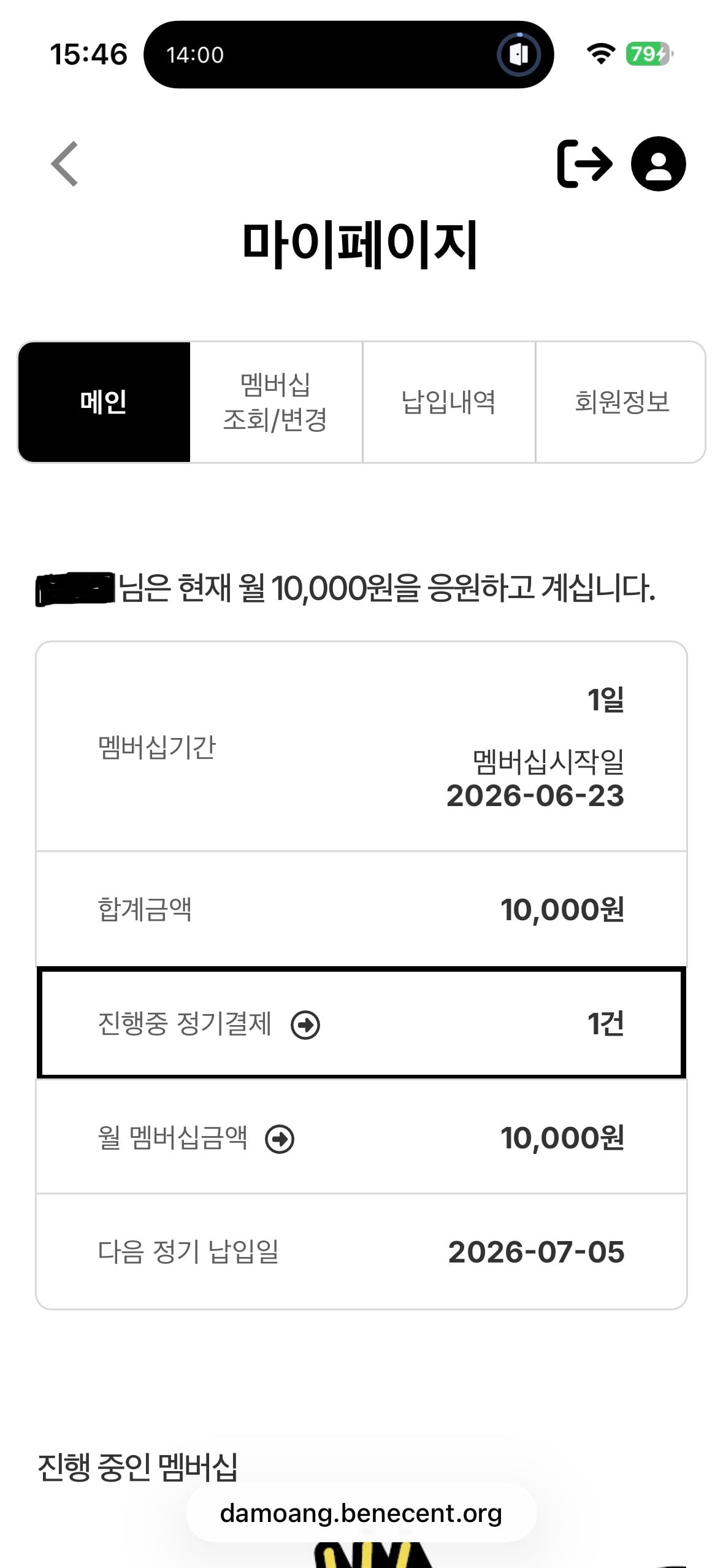
Task: Tap the battery indicator icon
Action: point(649,55)
